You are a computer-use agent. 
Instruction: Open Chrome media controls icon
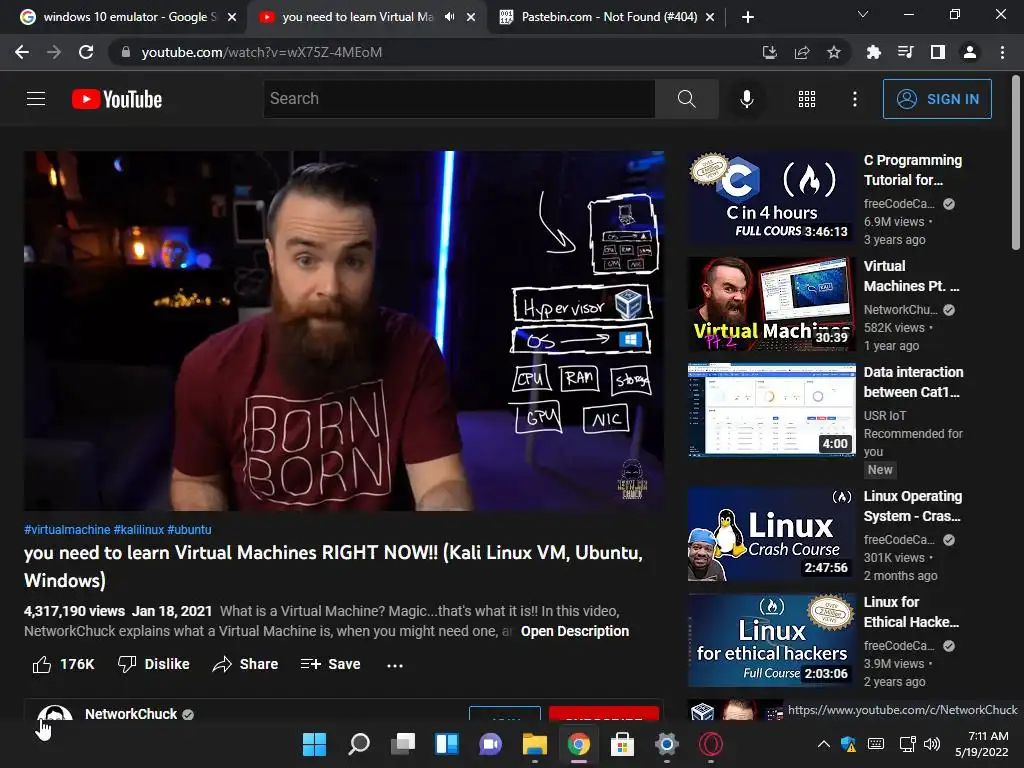click(905, 52)
